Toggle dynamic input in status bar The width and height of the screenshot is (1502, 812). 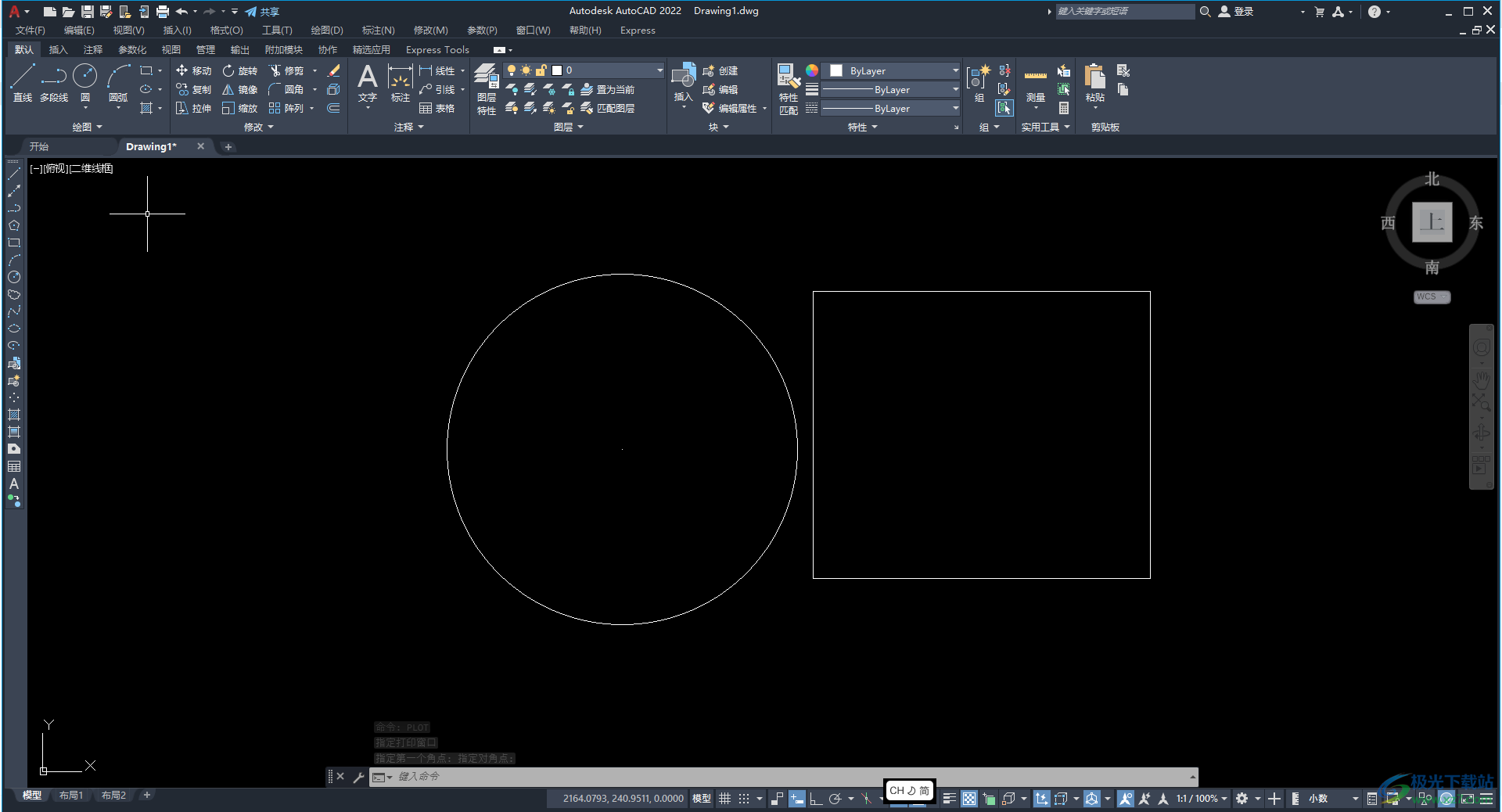[796, 799]
